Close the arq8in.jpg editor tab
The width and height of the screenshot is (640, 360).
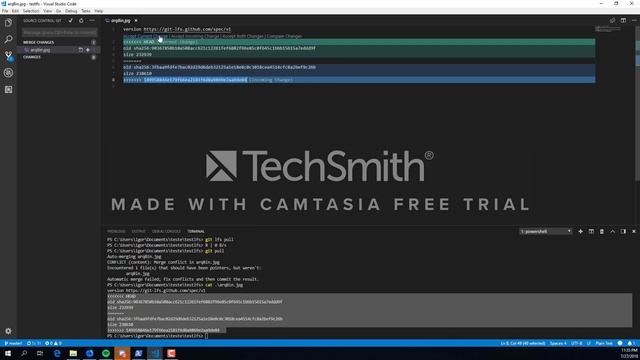click(x=136, y=20)
